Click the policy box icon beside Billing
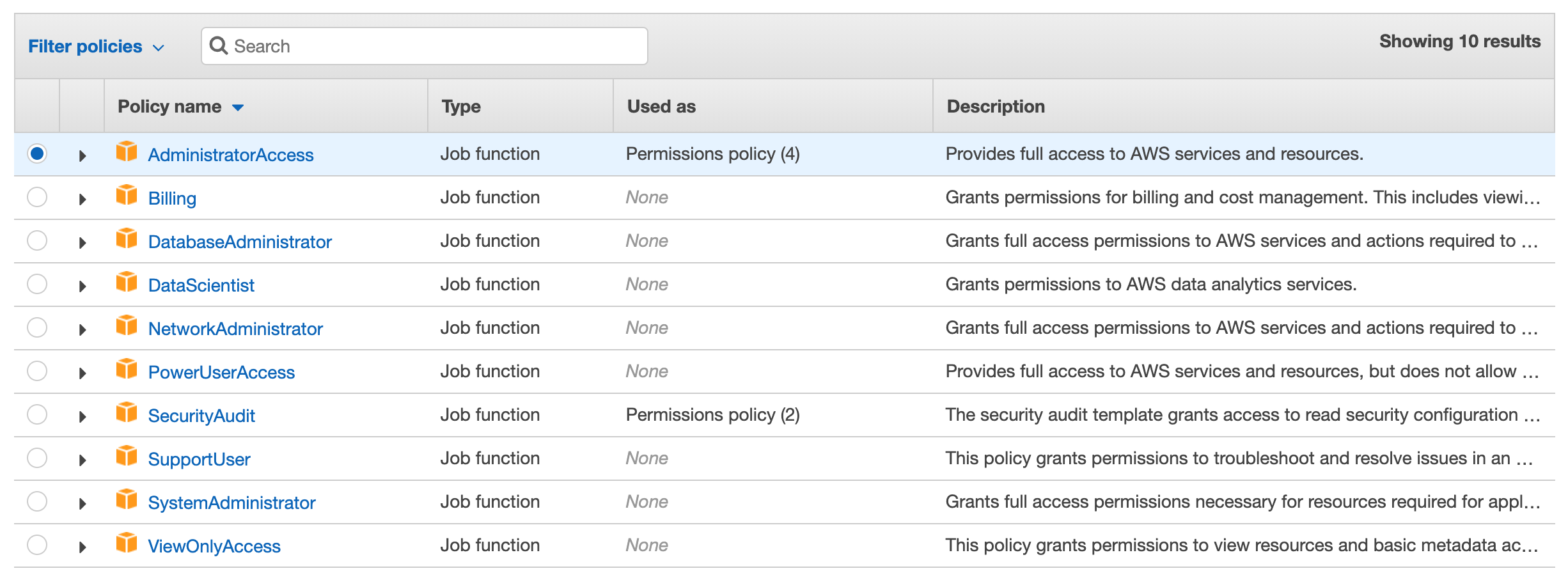Viewport: 1568px width, 587px height. point(127,195)
